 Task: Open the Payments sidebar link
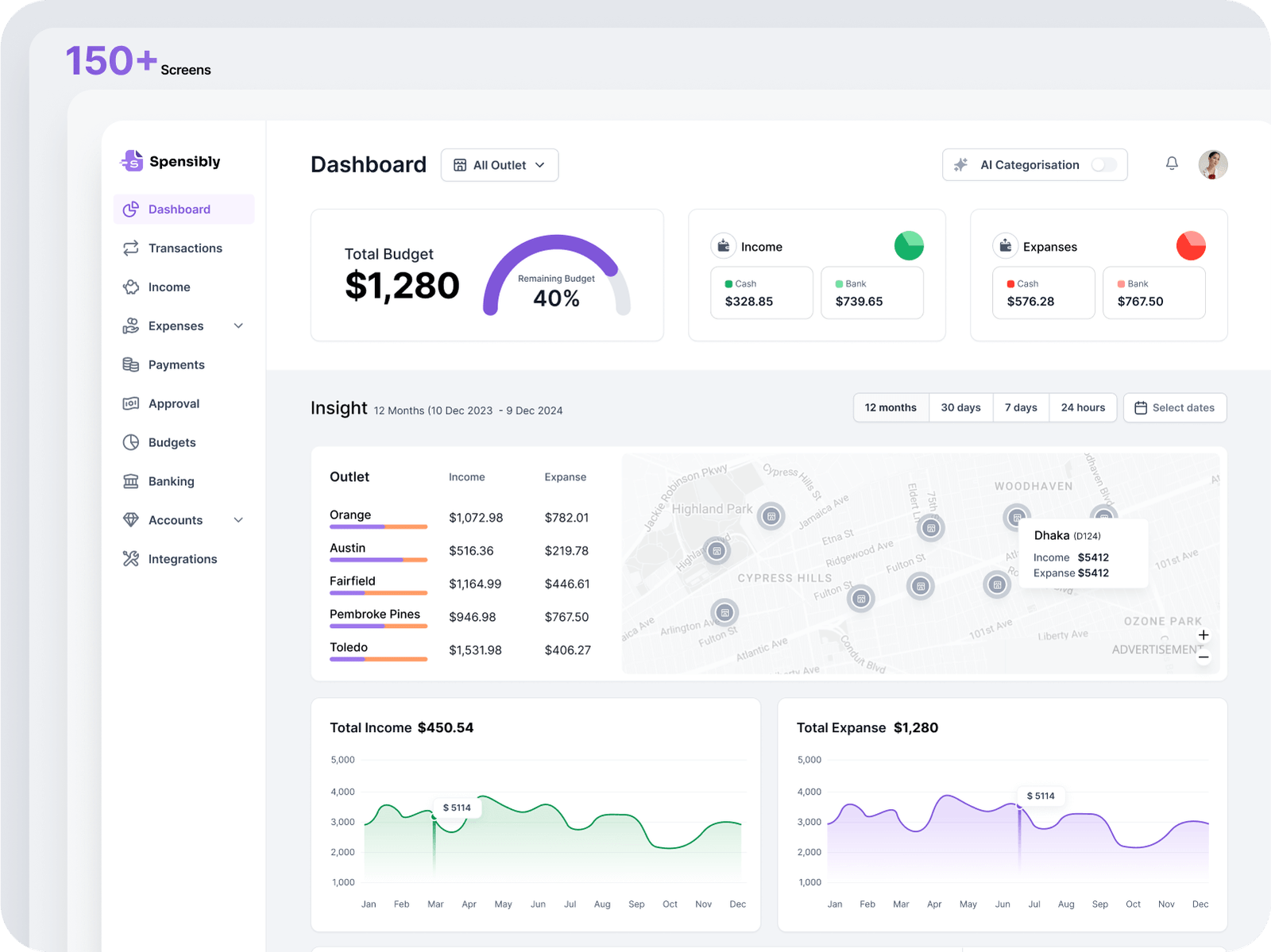[176, 364]
